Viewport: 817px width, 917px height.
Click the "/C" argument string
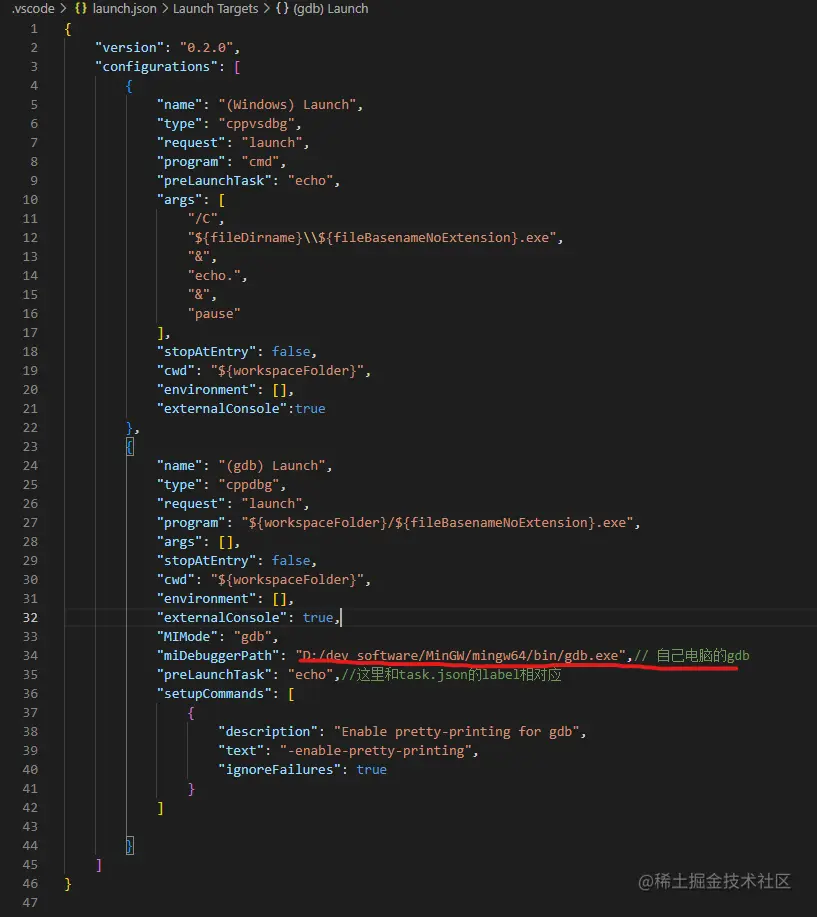(x=202, y=219)
